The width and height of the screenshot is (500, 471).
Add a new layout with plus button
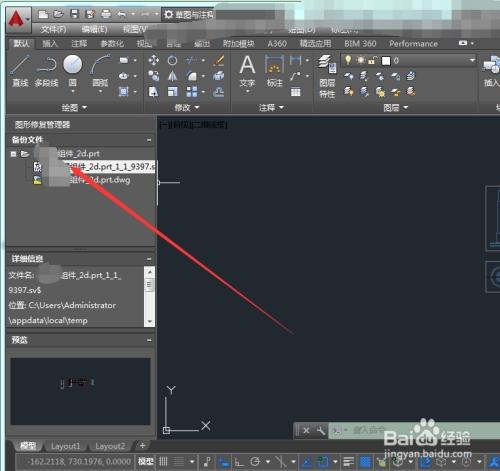pos(142,446)
